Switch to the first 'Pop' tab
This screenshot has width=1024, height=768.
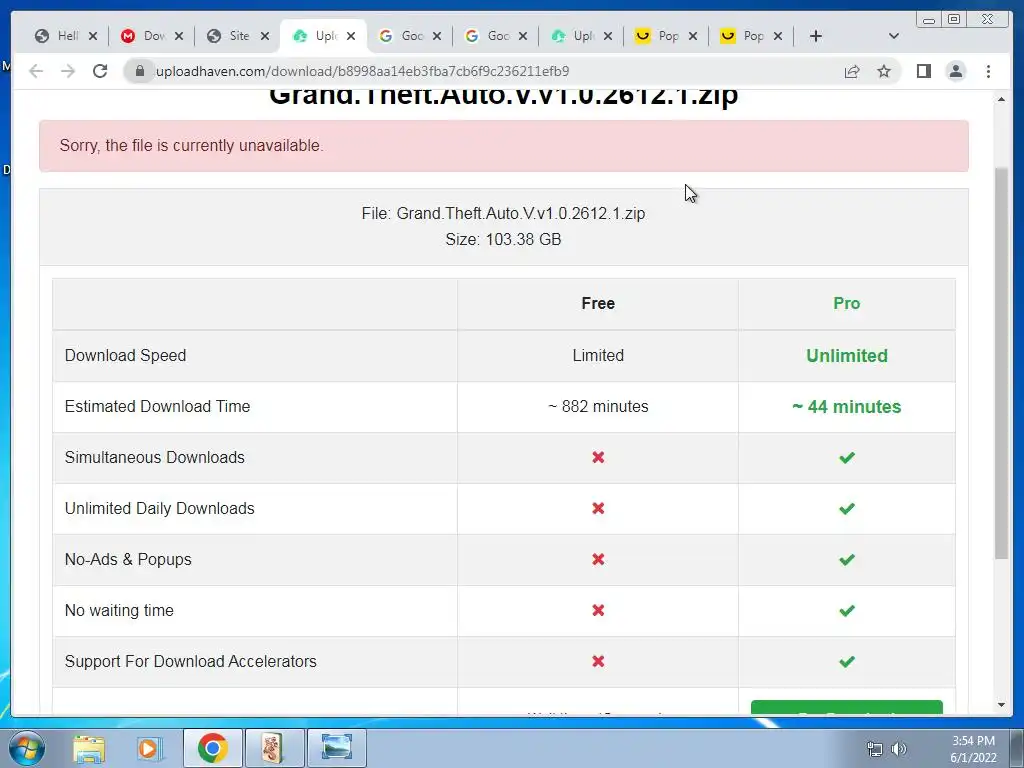click(x=659, y=36)
